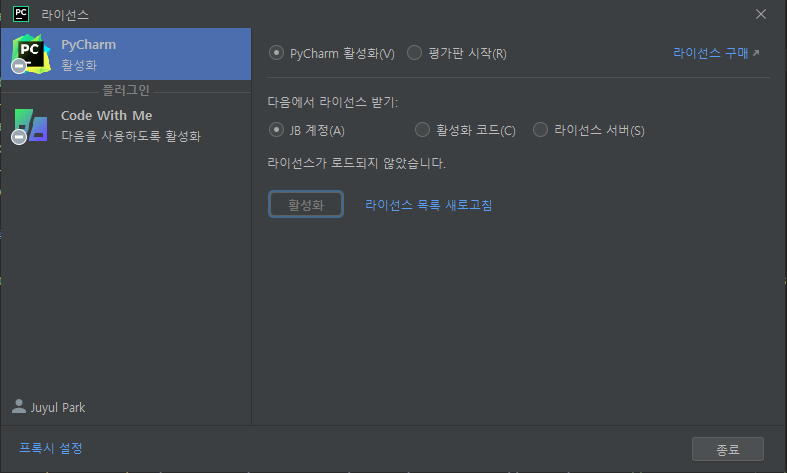Viewport: 787px width, 473px height.
Task: Click the PyCharm app icon in title bar
Action: click(x=21, y=14)
